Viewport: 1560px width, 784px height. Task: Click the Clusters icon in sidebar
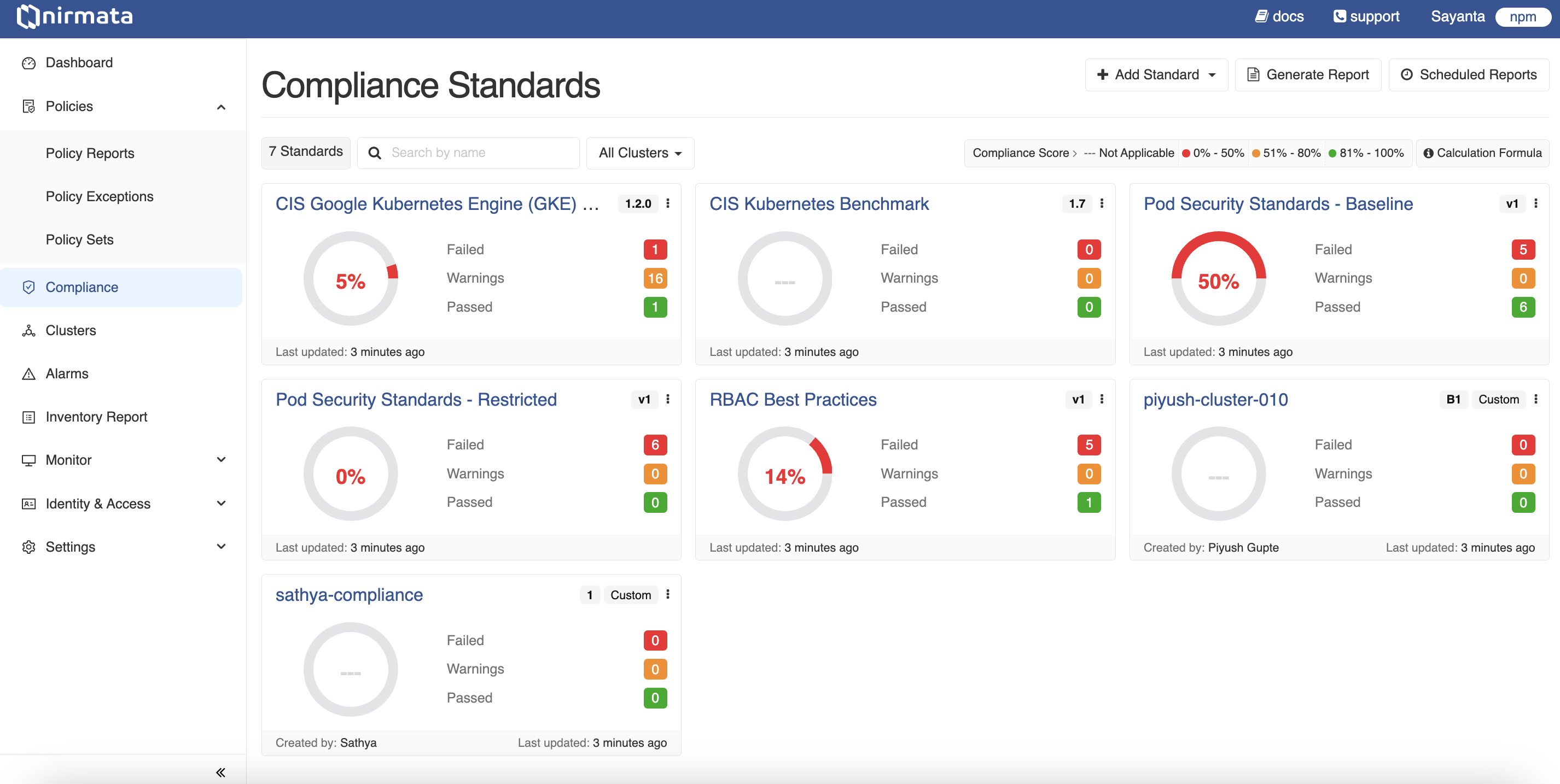[x=28, y=331]
